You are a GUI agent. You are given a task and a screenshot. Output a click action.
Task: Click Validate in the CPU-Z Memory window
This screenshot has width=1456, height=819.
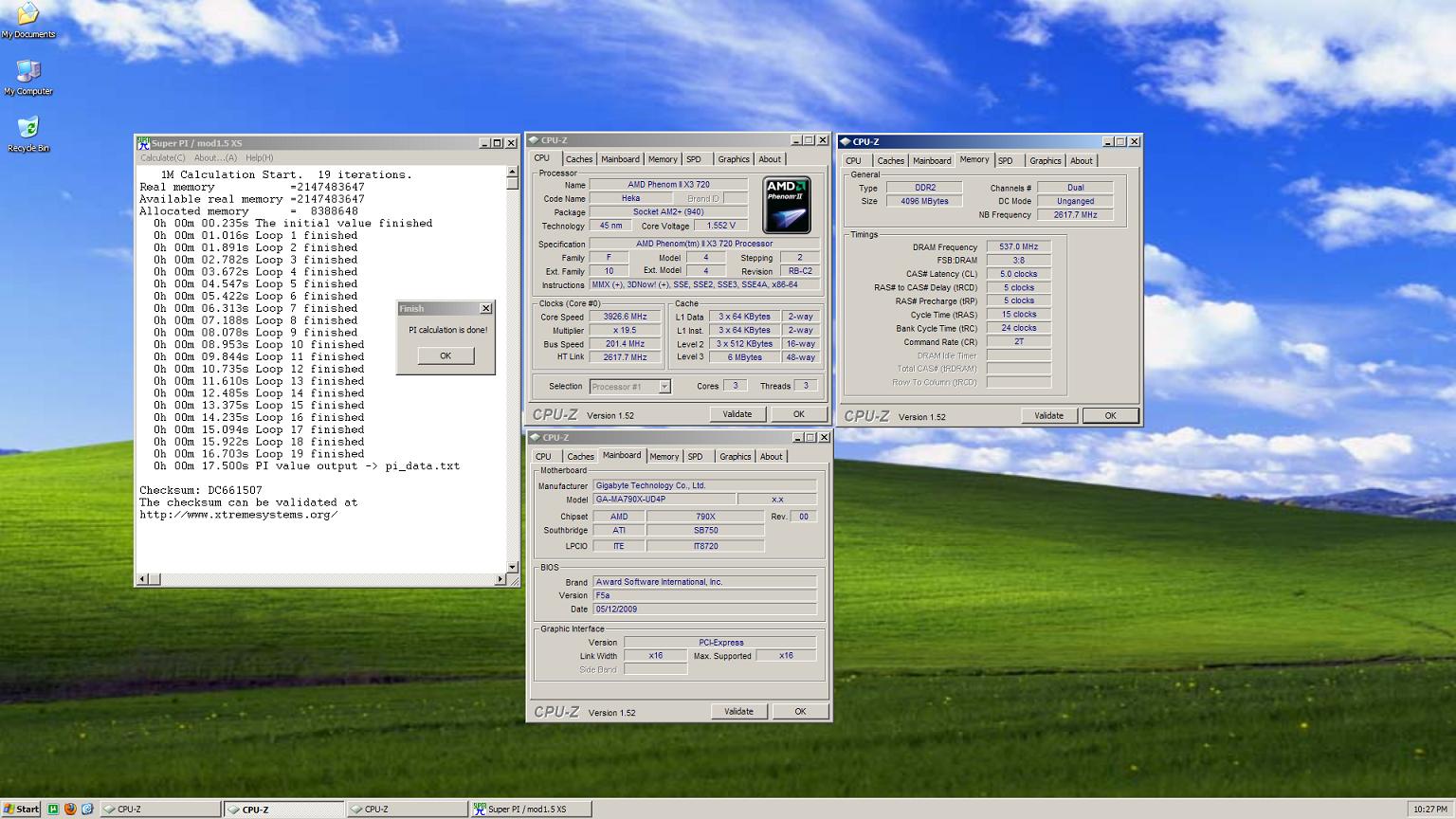[1048, 415]
